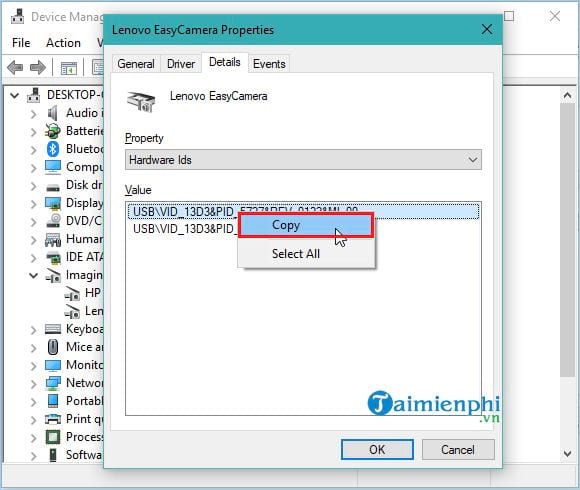Click the Cancel button
Viewport: 580px width, 490px height.
coord(458,449)
